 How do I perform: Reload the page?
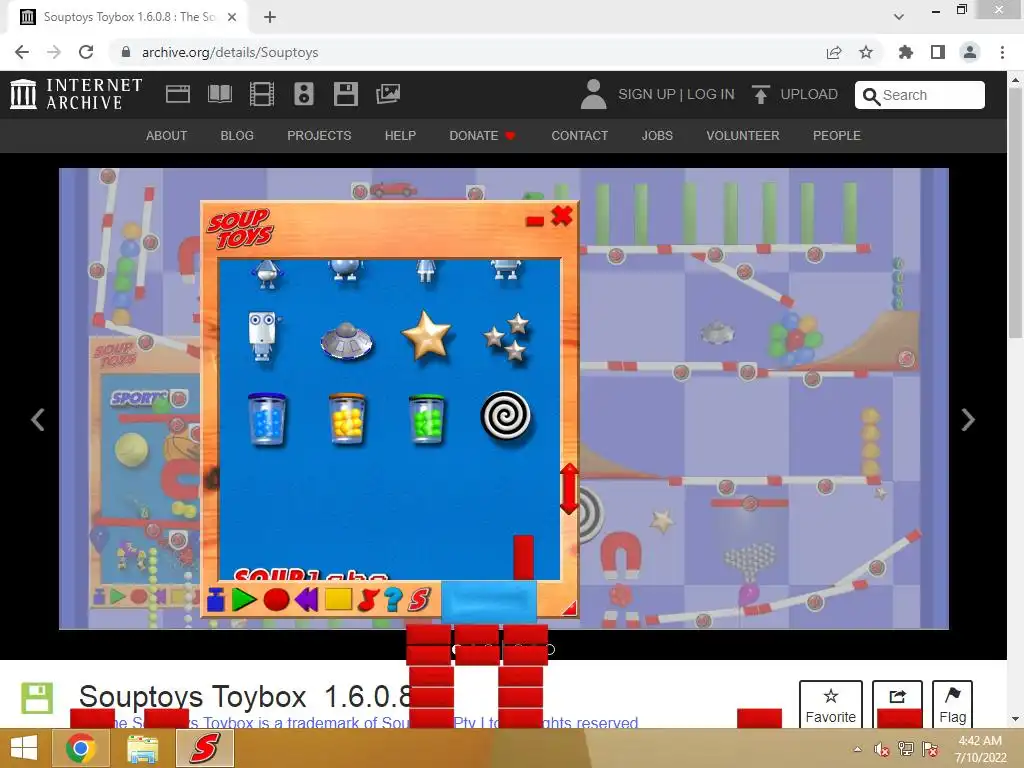86,52
